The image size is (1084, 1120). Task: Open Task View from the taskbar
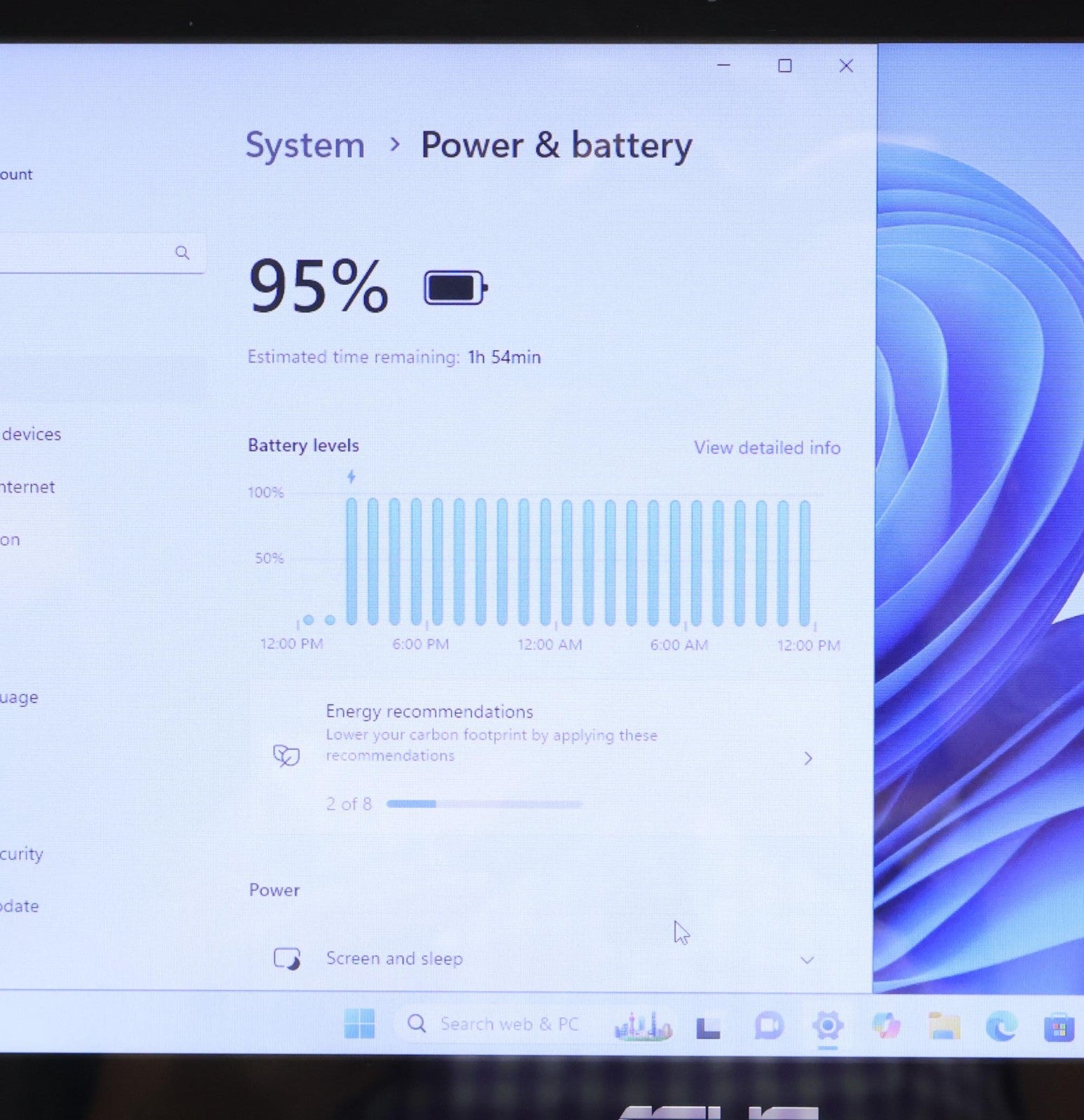pyautogui.click(x=708, y=1028)
